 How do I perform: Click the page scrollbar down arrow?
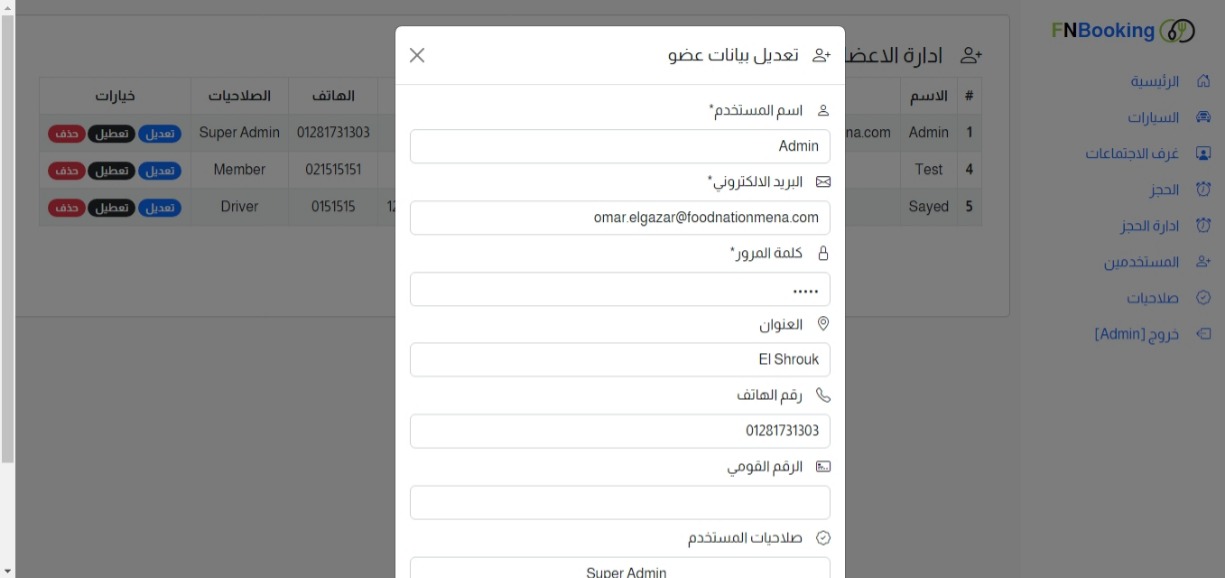[7, 570]
